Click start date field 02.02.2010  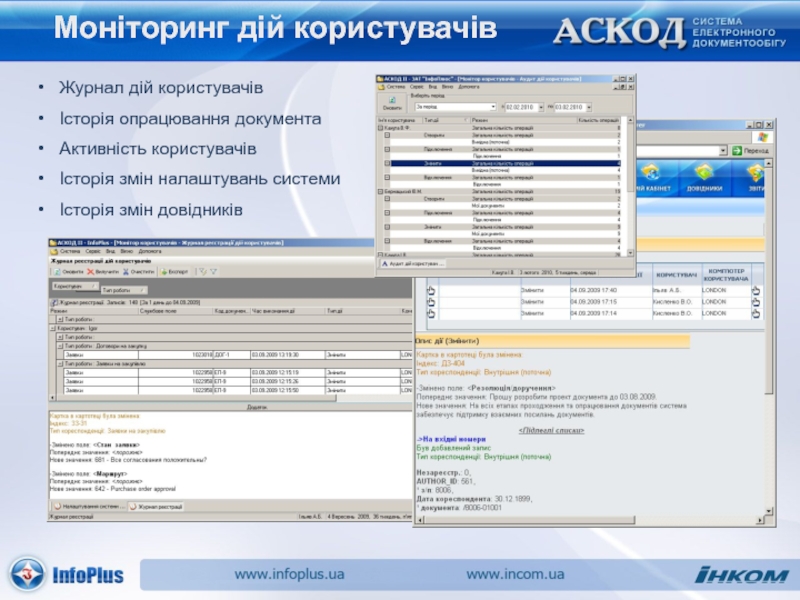pos(520,107)
